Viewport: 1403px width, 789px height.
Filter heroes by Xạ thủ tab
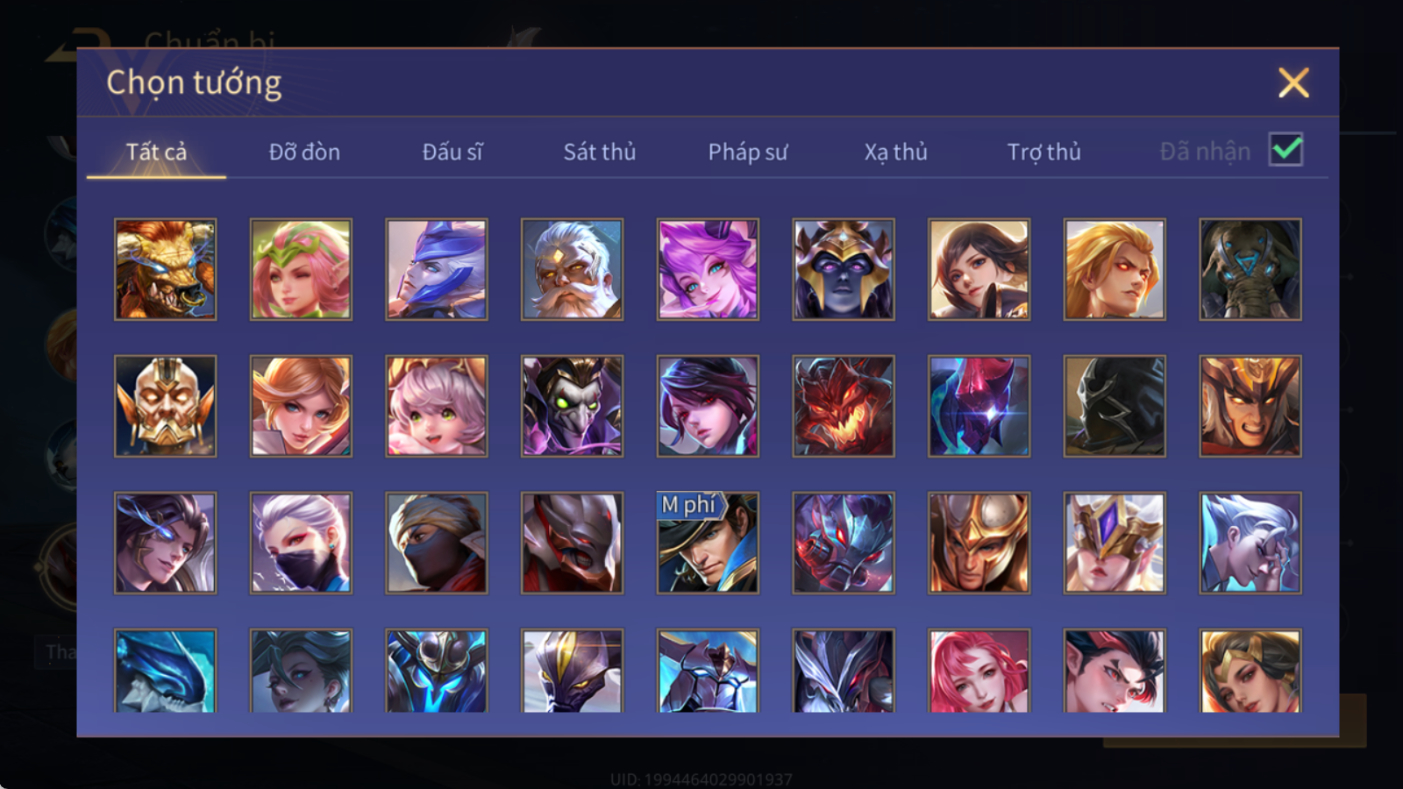(x=896, y=152)
